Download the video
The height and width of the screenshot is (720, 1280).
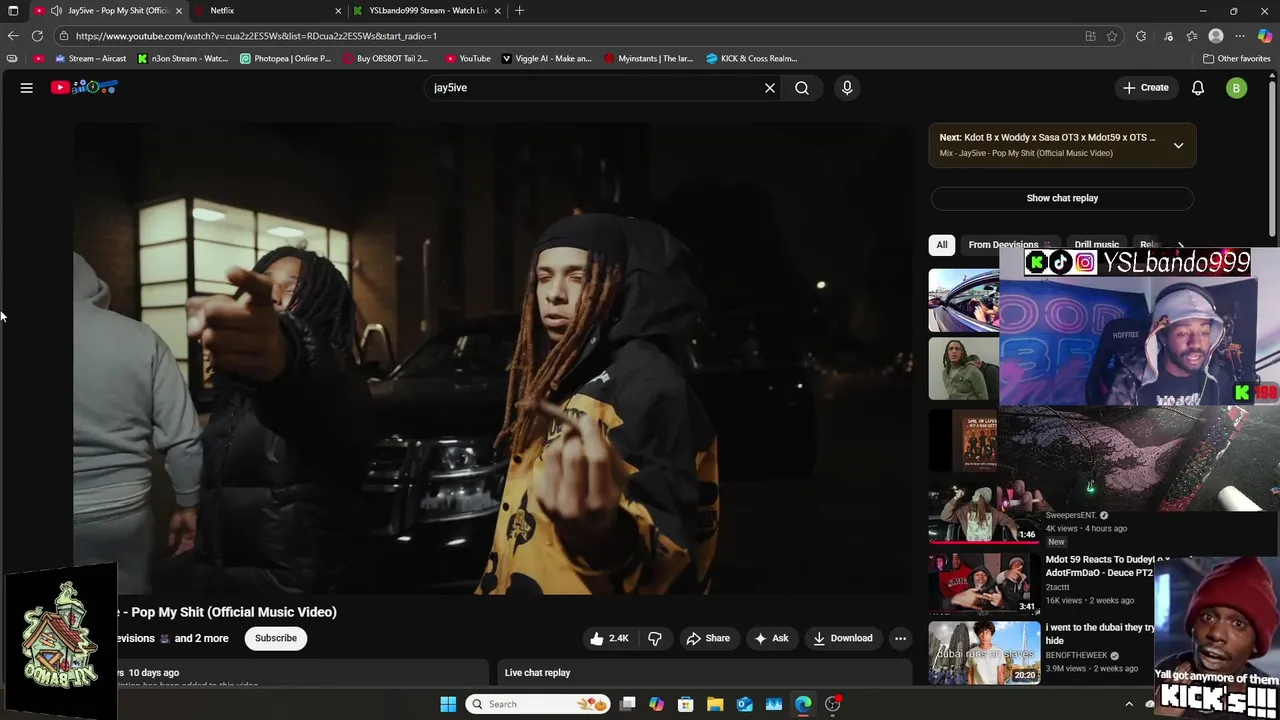(843, 638)
